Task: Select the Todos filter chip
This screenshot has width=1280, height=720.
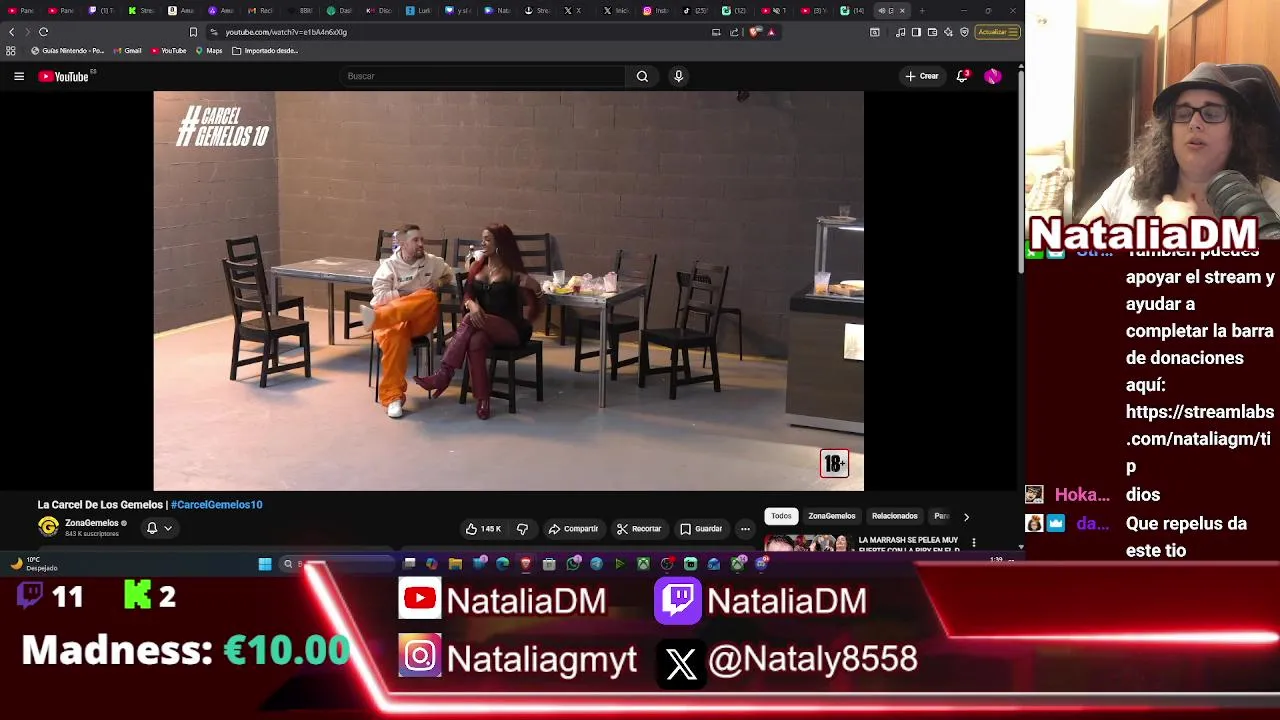Action: 781,516
